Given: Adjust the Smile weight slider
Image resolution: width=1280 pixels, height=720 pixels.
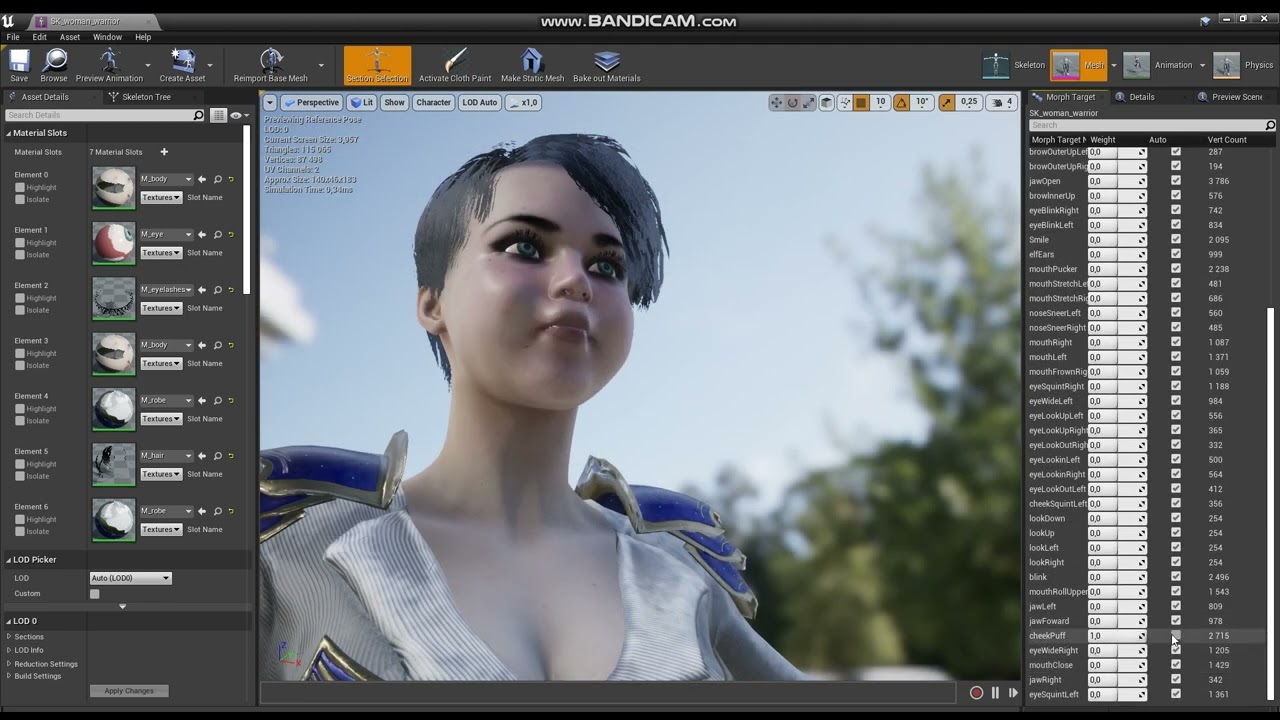Looking at the screenshot, I should coord(1117,240).
